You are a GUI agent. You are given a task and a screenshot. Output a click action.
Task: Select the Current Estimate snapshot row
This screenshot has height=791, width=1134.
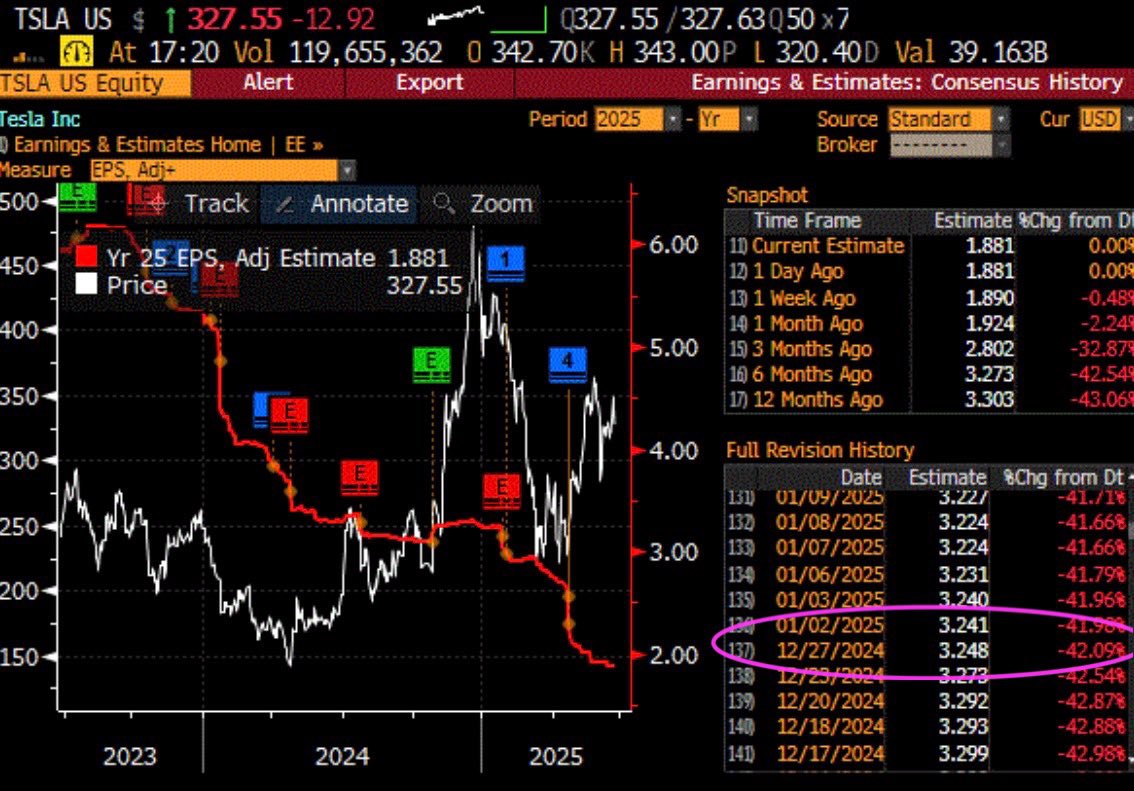click(929, 246)
